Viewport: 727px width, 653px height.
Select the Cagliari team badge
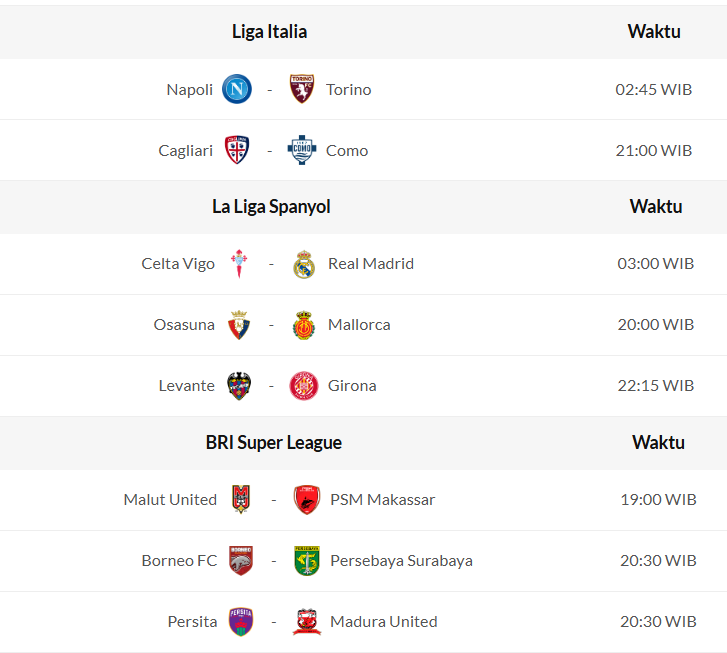point(237,150)
